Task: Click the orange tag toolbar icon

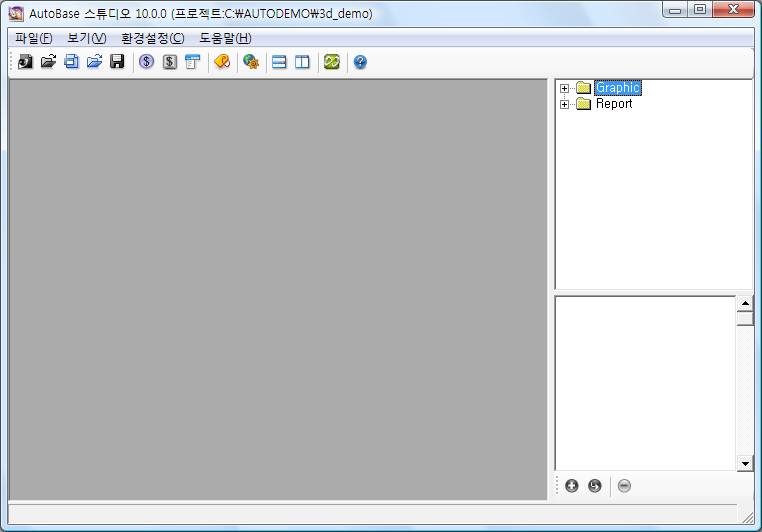Action: coord(222,62)
